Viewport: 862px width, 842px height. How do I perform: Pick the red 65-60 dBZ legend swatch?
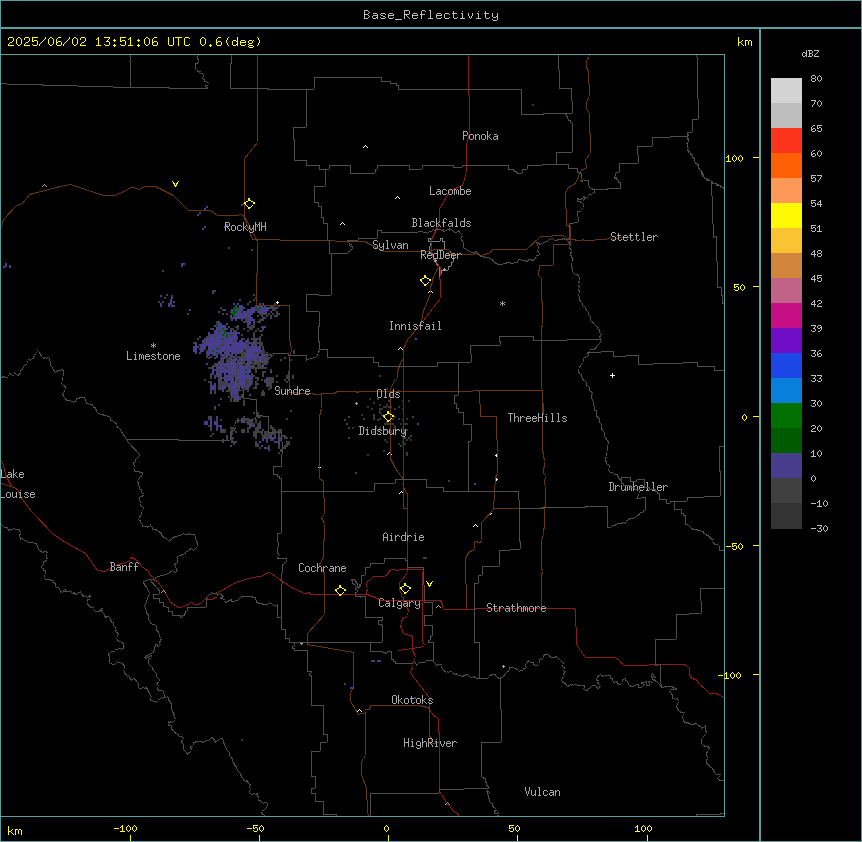click(786, 140)
